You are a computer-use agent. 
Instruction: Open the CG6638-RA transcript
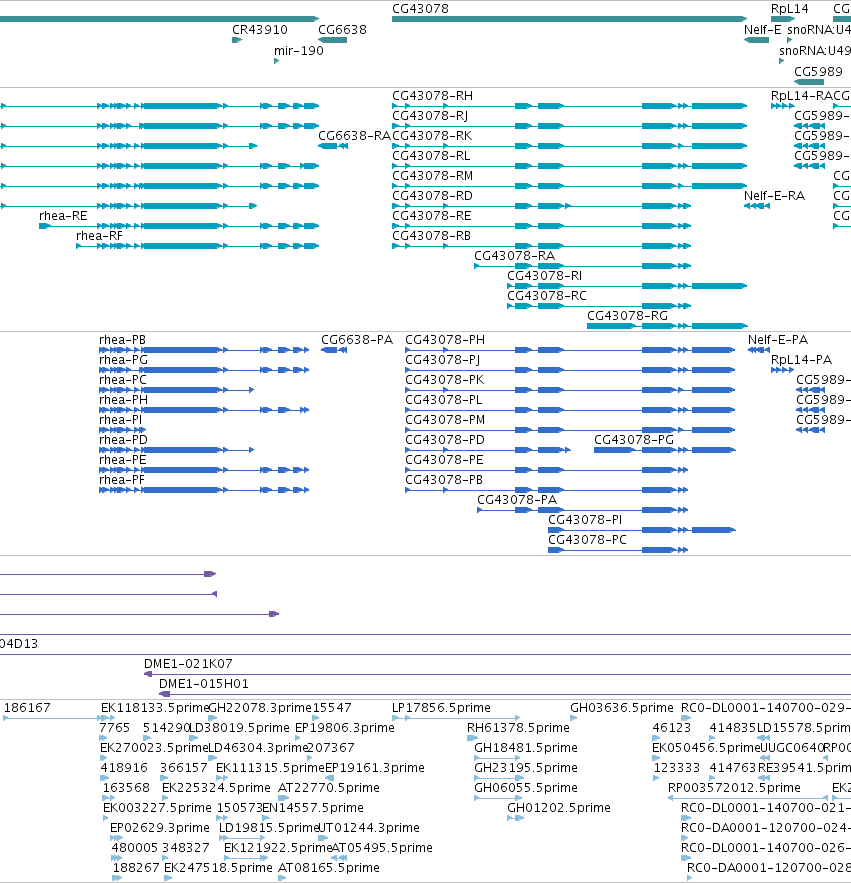(333, 146)
